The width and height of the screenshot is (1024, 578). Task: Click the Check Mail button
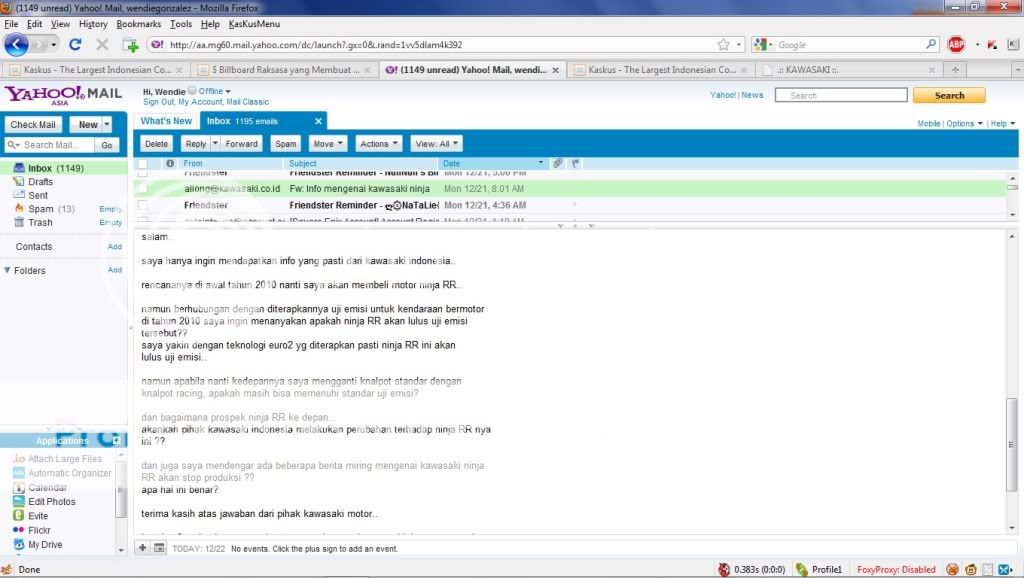tap(33, 124)
